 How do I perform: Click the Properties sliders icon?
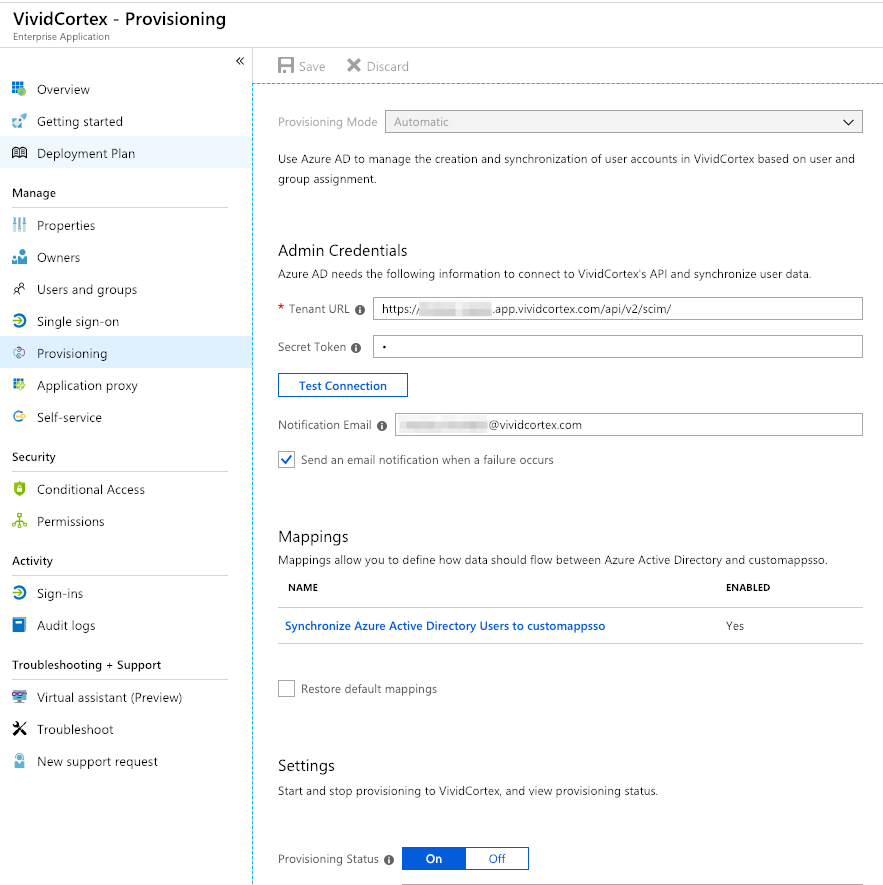(19, 225)
